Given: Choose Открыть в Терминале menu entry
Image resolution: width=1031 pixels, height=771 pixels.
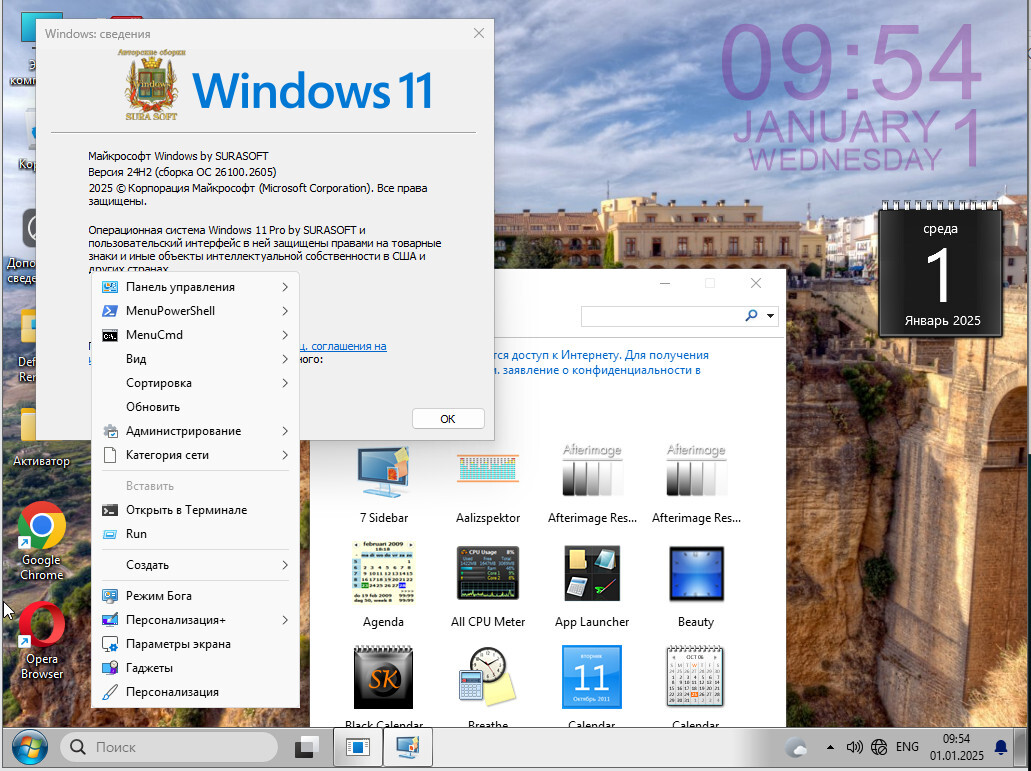Looking at the screenshot, I should point(195,510).
